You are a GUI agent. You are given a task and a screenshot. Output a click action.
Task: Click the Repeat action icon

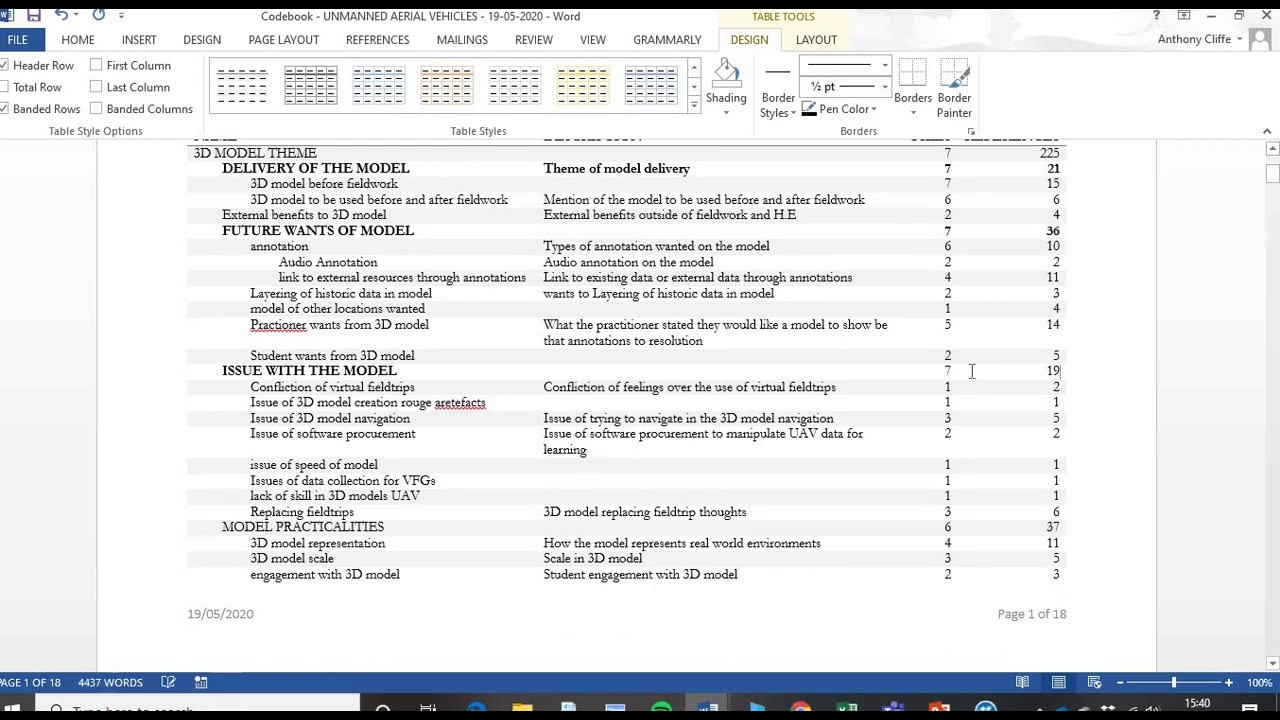(98, 15)
